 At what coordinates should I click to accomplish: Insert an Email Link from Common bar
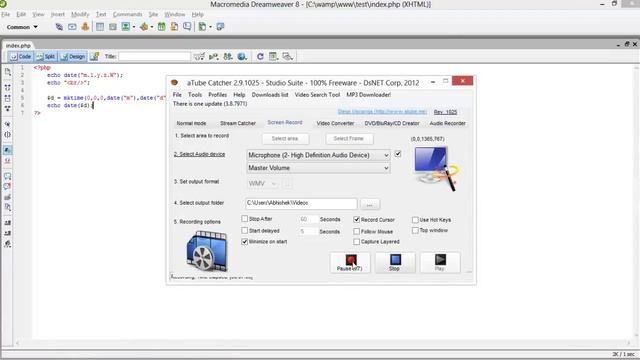pyautogui.click(x=72, y=27)
